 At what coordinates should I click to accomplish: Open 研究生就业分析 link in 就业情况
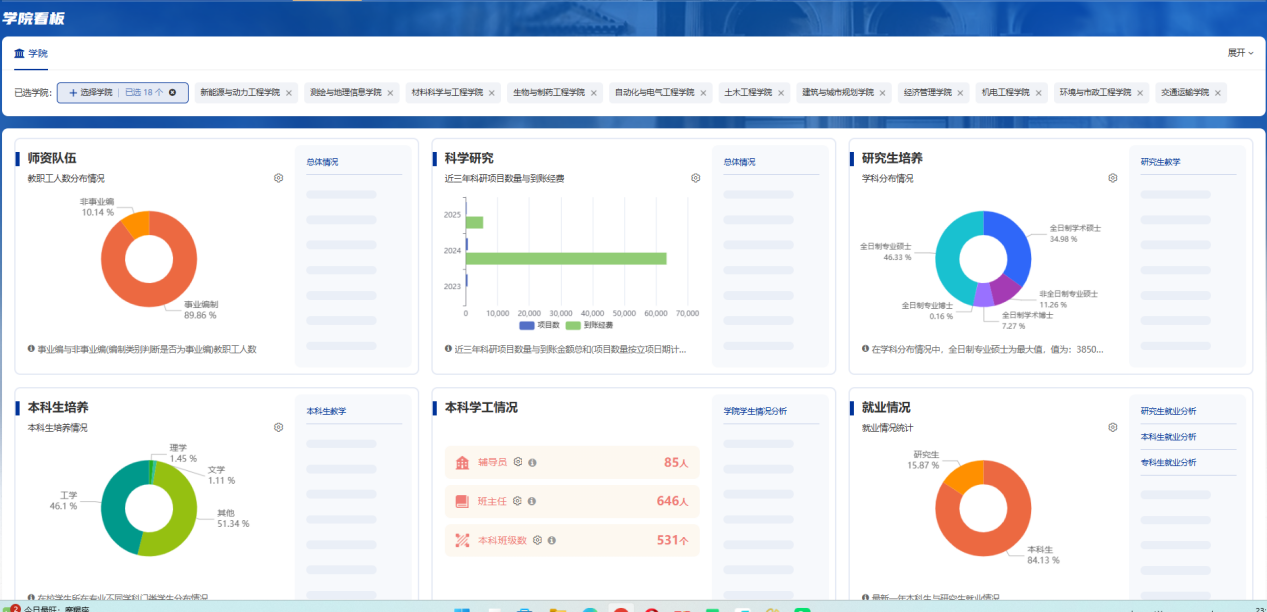pos(1168,411)
